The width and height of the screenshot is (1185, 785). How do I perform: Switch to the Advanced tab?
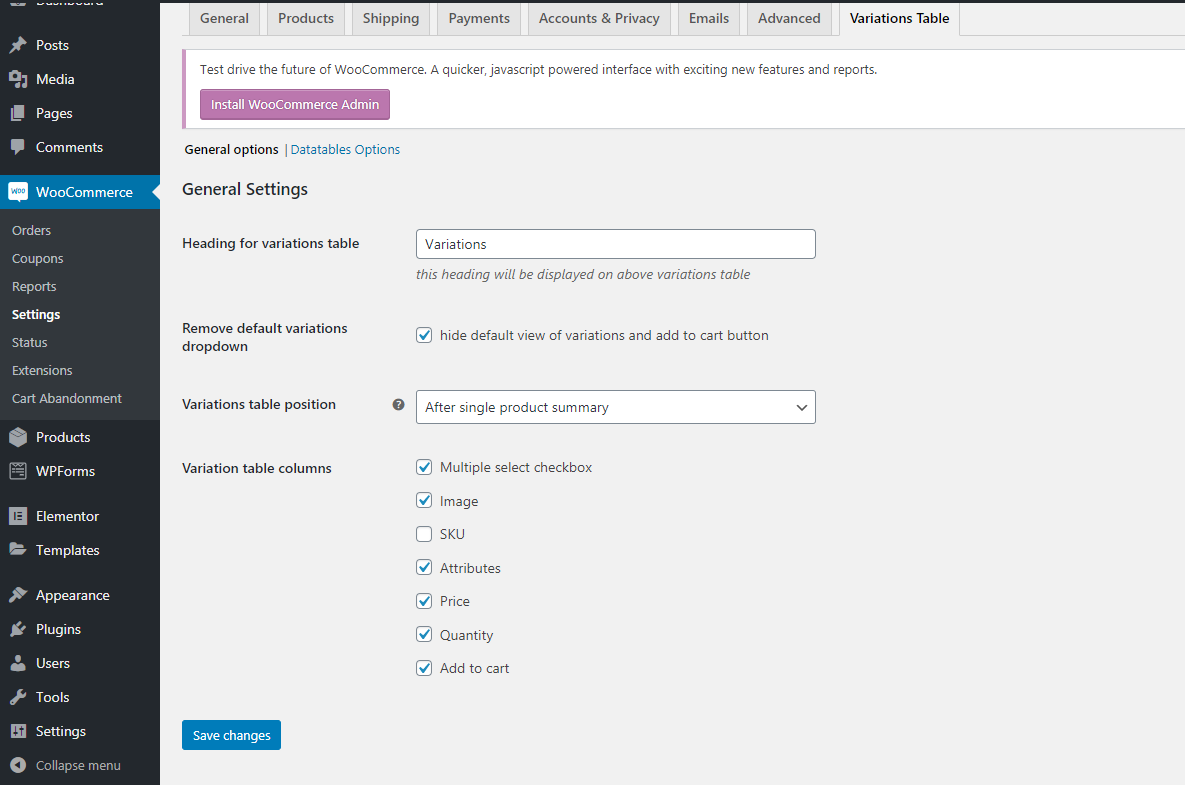(x=789, y=19)
